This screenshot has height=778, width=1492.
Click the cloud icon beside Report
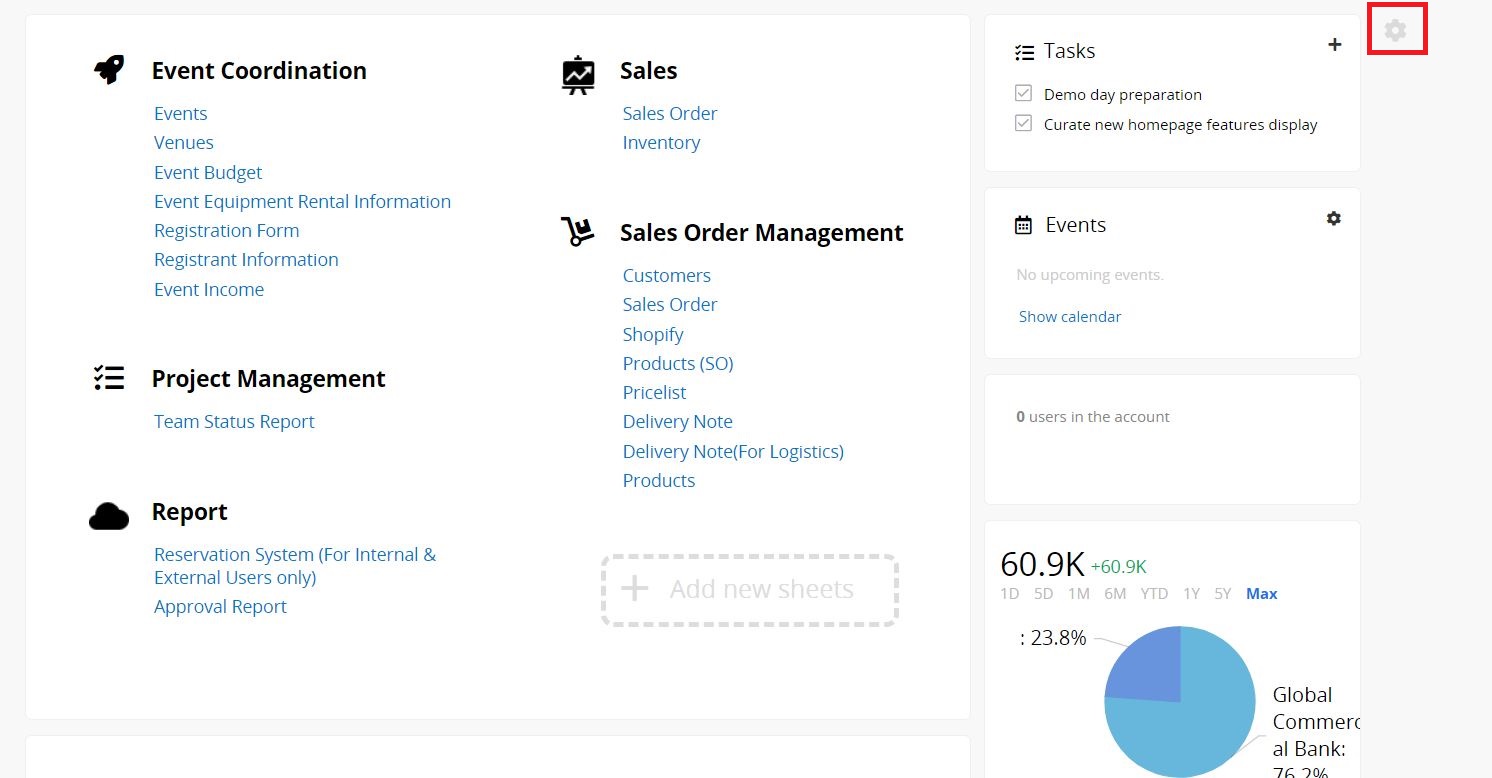coord(109,515)
